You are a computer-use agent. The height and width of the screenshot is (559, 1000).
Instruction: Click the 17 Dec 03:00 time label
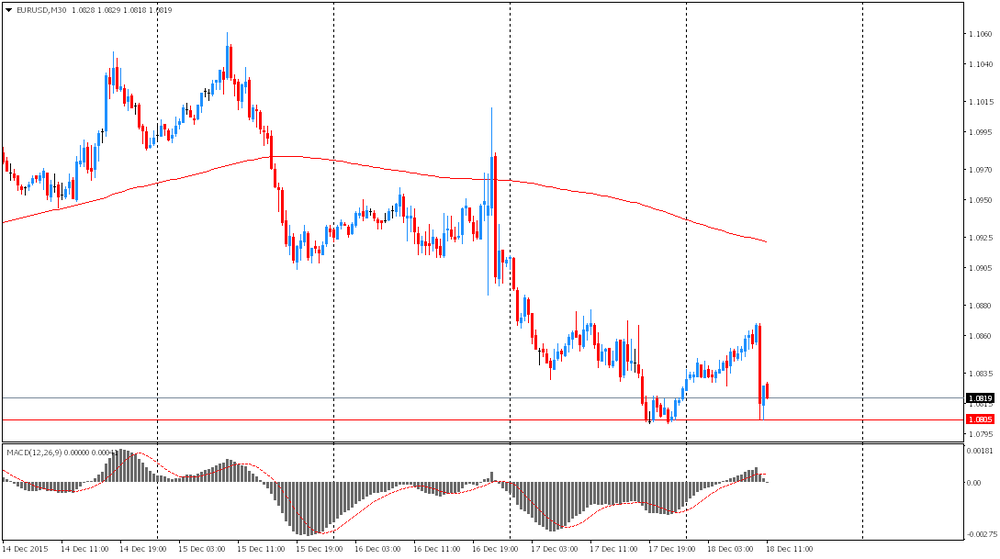pyautogui.click(x=555, y=549)
